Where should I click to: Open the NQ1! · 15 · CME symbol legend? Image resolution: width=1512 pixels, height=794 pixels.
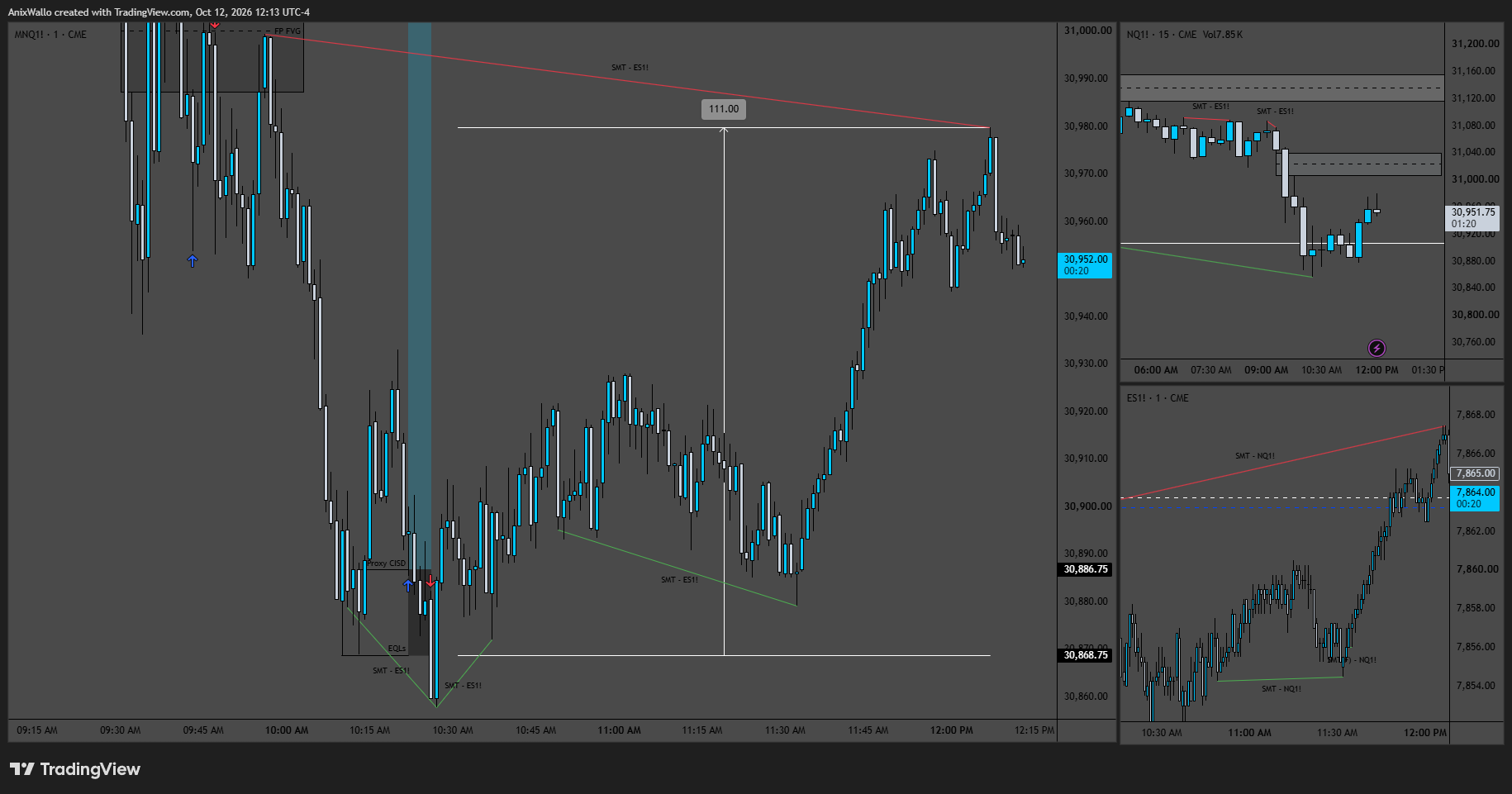[x=1163, y=35]
